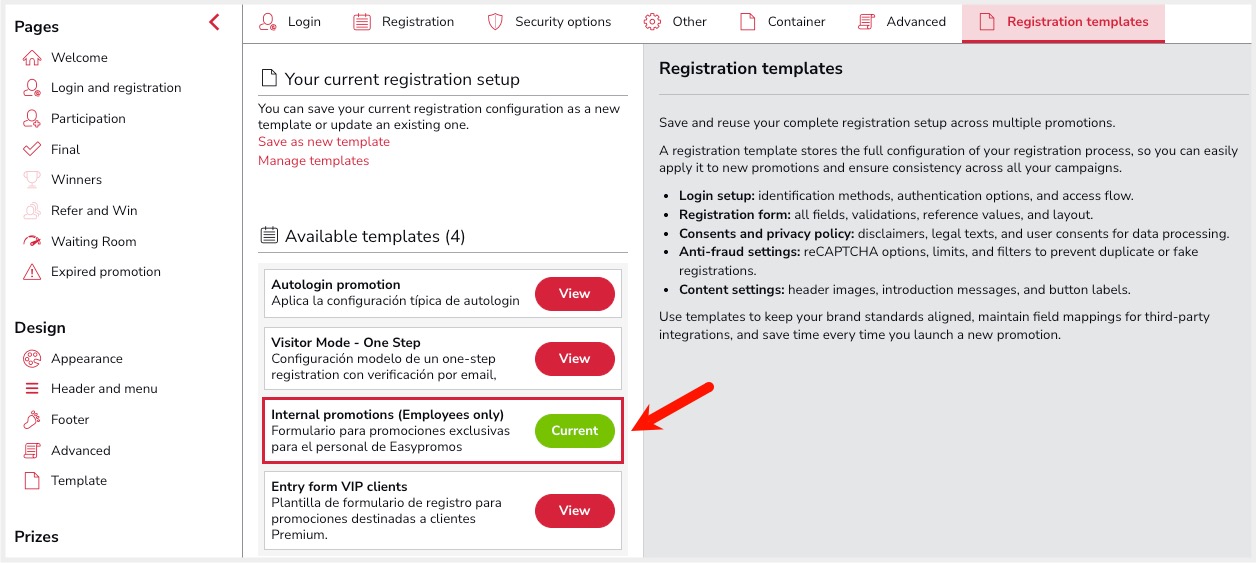1256x563 pixels.
Task: View the Autologin promotion template
Action: [574, 294]
